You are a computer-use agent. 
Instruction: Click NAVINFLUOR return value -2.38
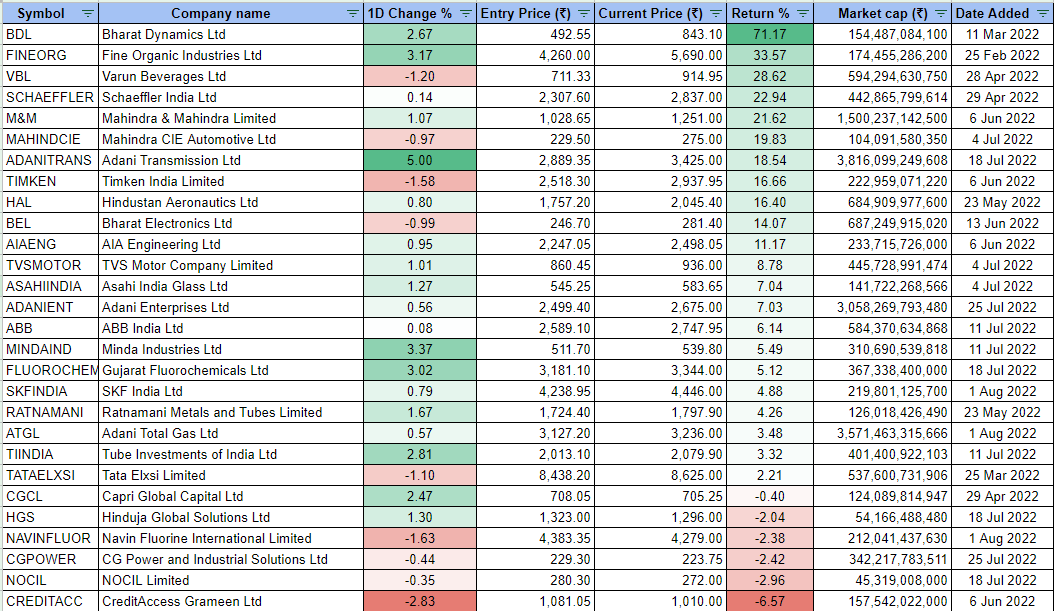coord(770,538)
